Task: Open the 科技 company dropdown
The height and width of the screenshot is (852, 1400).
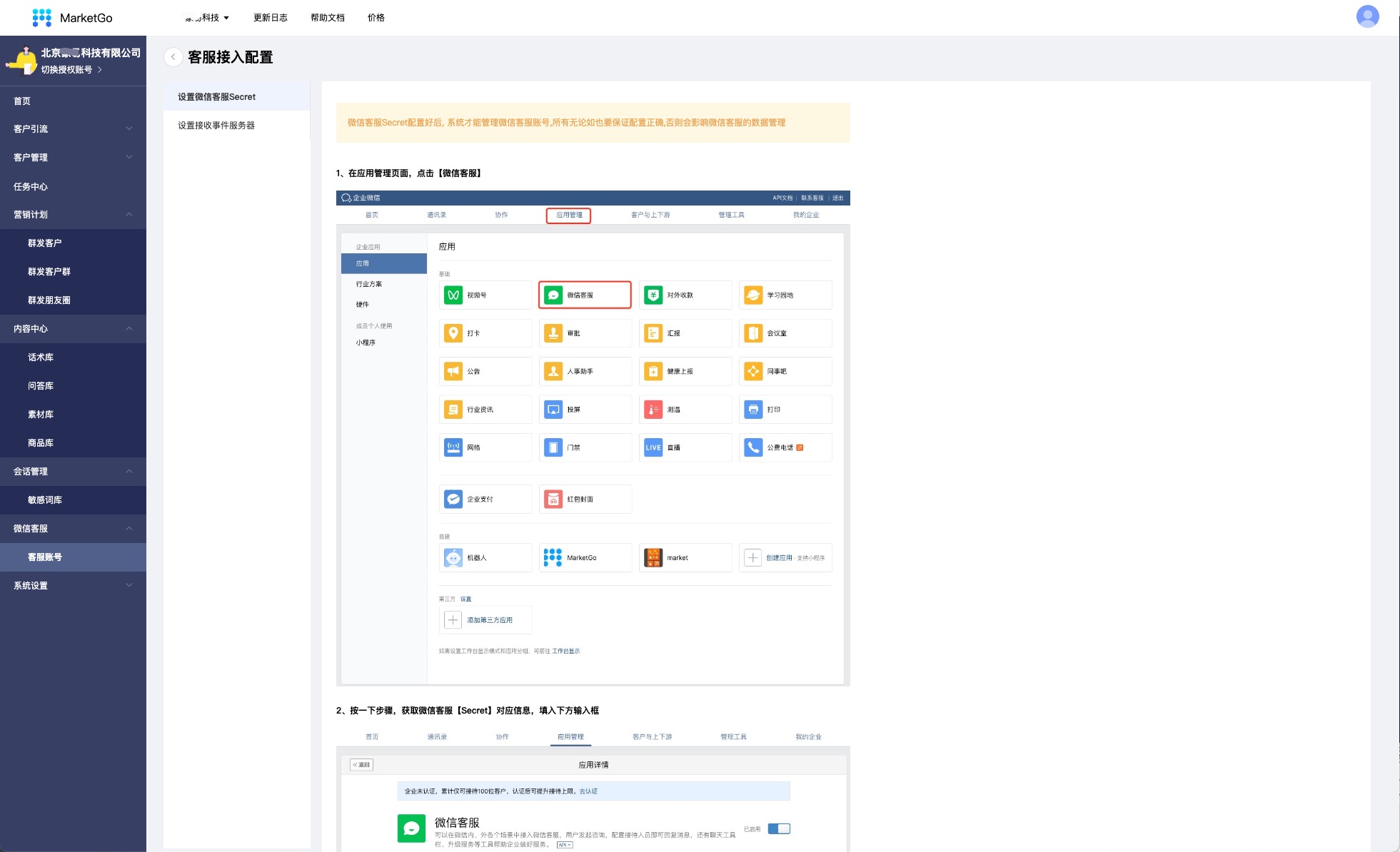Action: pos(208,18)
